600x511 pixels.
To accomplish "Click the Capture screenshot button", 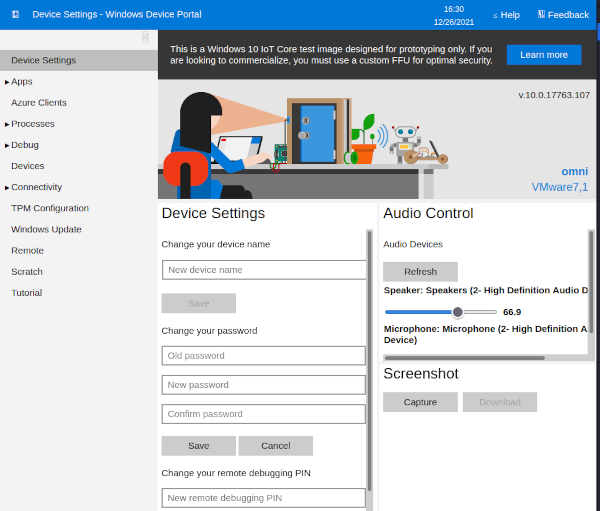I will tap(420, 402).
